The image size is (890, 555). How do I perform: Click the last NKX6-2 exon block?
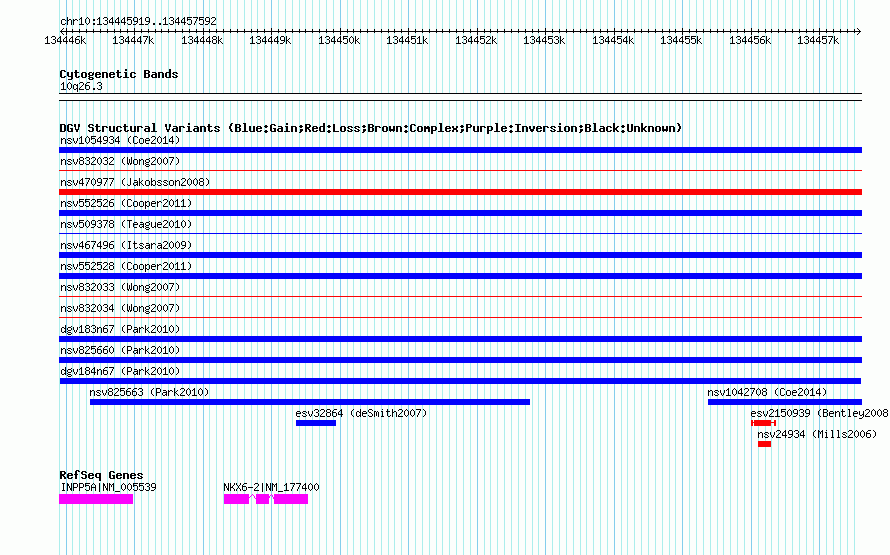pos(291,499)
